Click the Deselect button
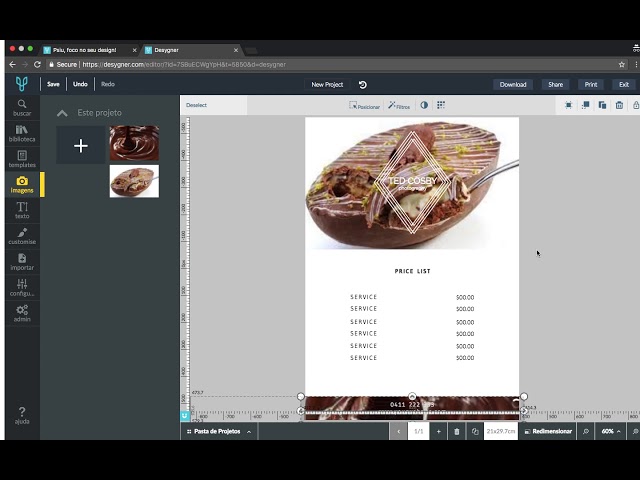This screenshot has width=640, height=480. [x=196, y=105]
